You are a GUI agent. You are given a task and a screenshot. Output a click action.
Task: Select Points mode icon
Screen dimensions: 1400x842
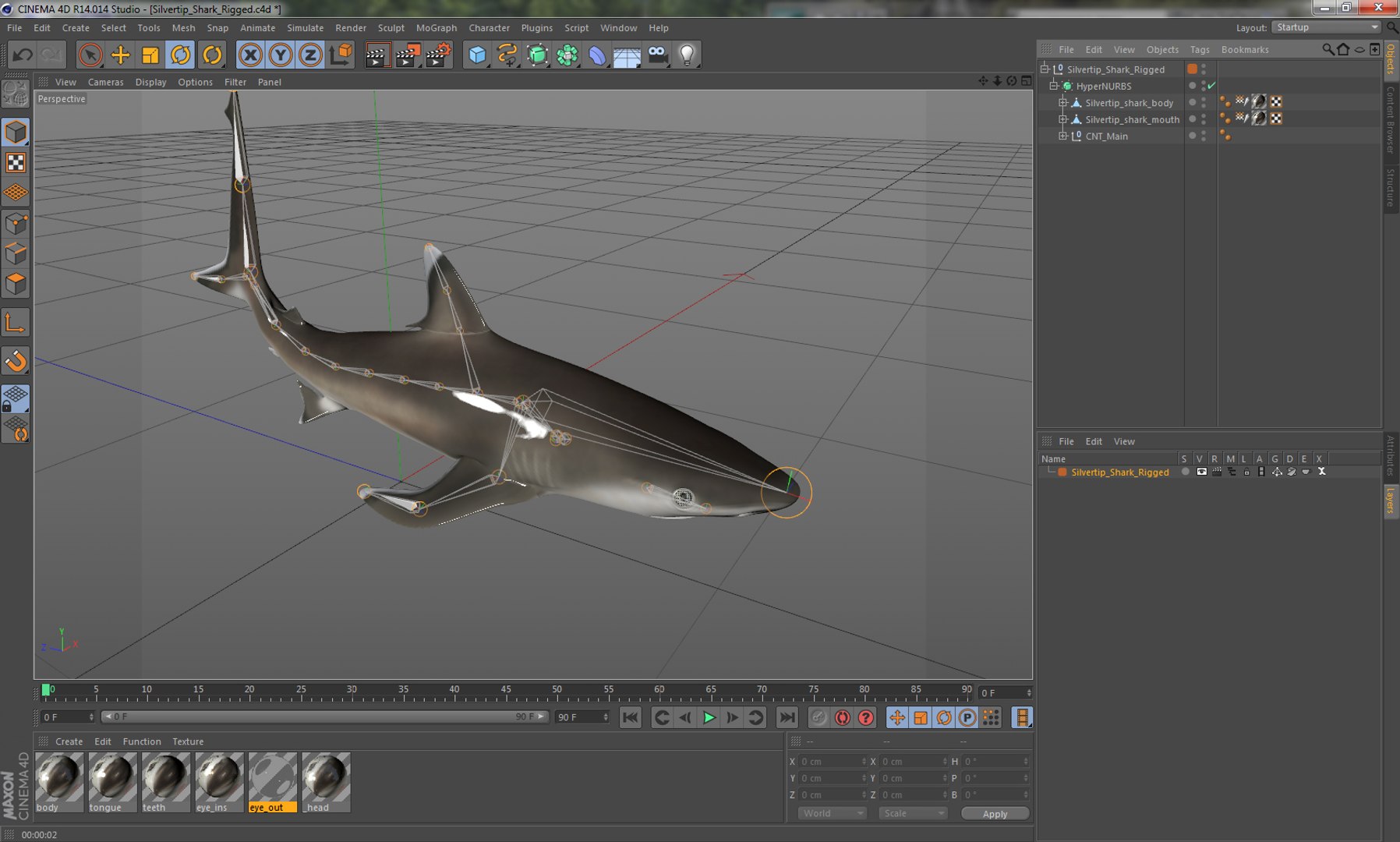16,225
